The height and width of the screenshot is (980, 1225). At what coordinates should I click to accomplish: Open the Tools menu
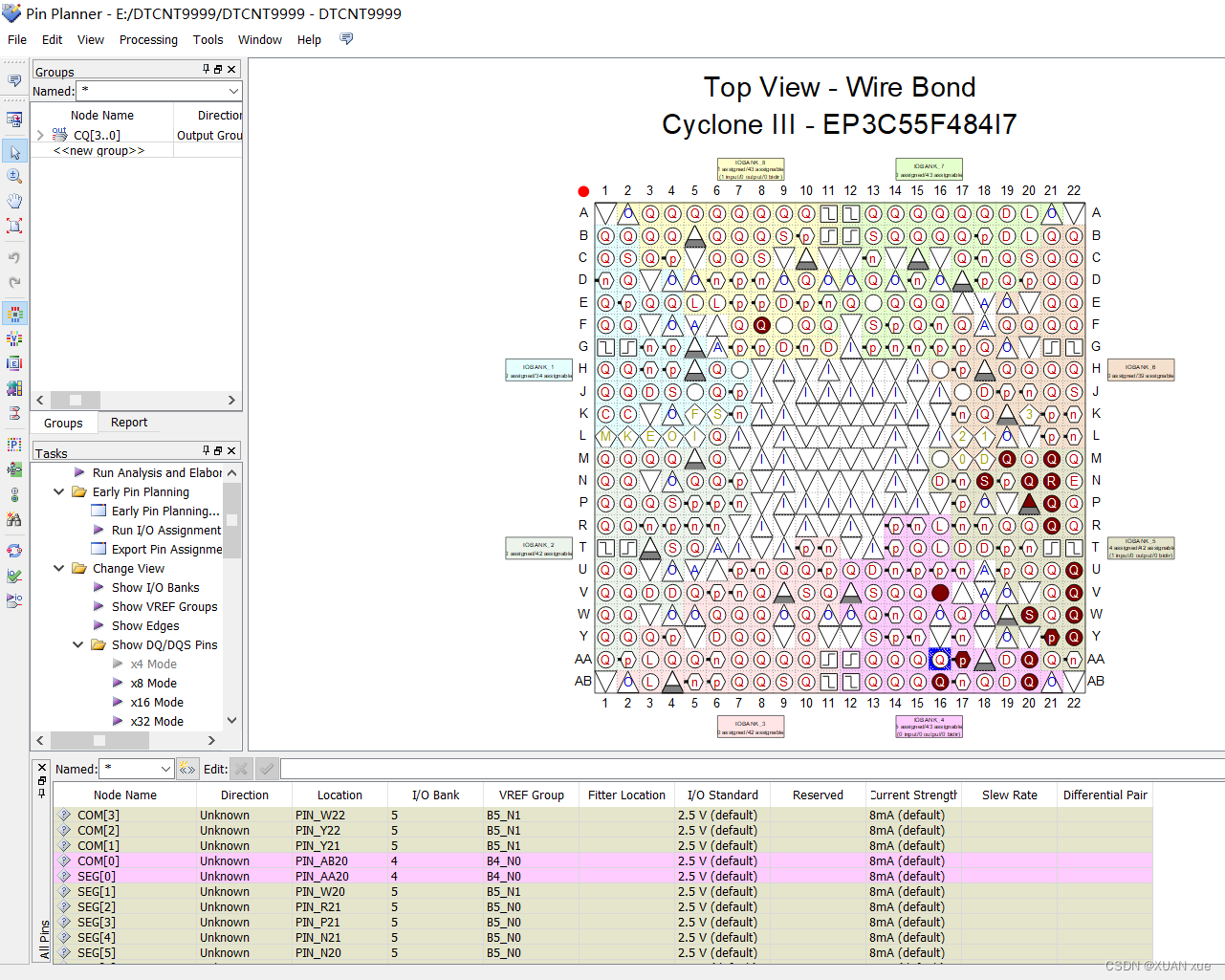tap(208, 39)
